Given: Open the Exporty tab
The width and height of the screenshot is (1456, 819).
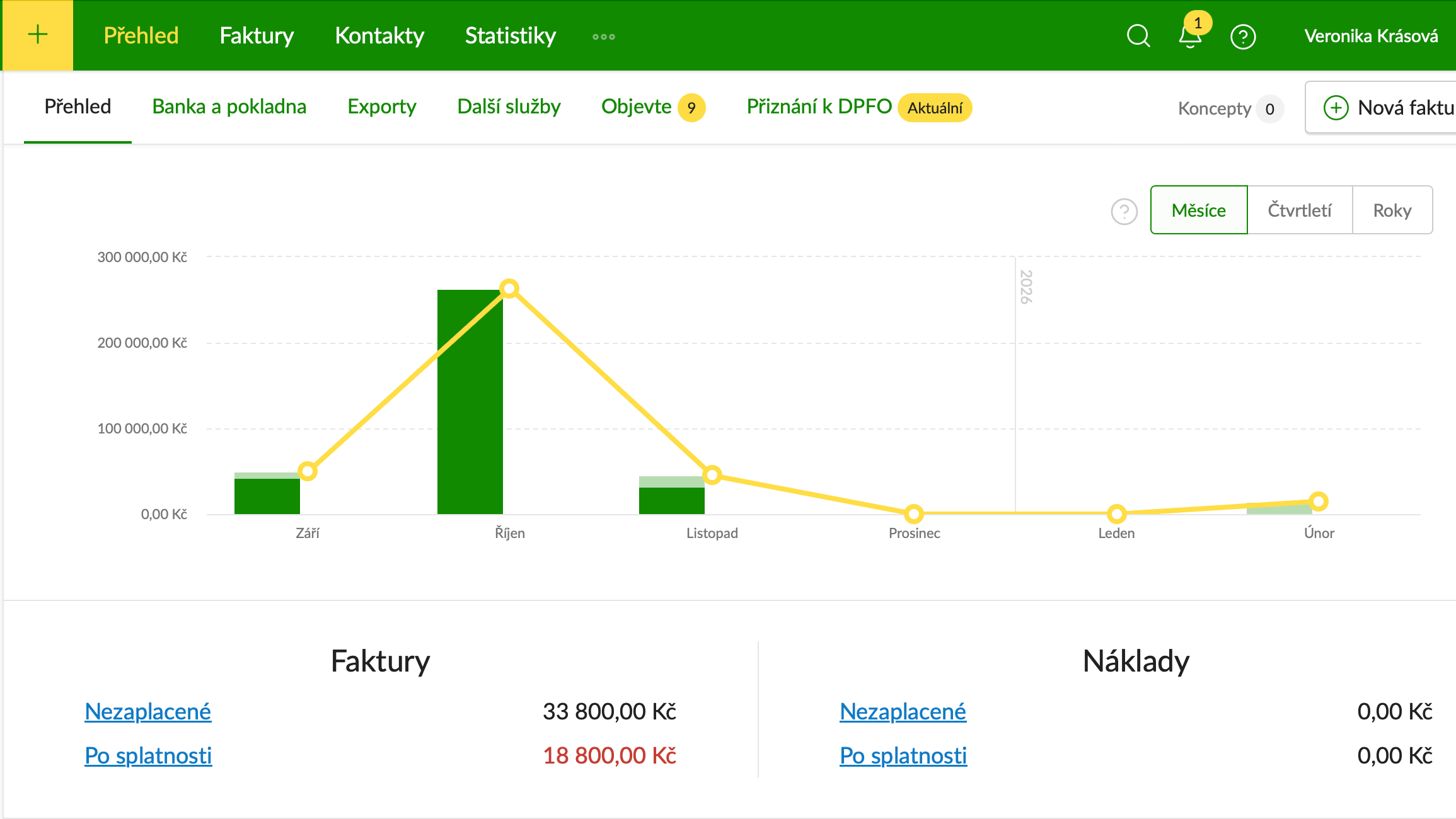Looking at the screenshot, I should click(x=381, y=106).
